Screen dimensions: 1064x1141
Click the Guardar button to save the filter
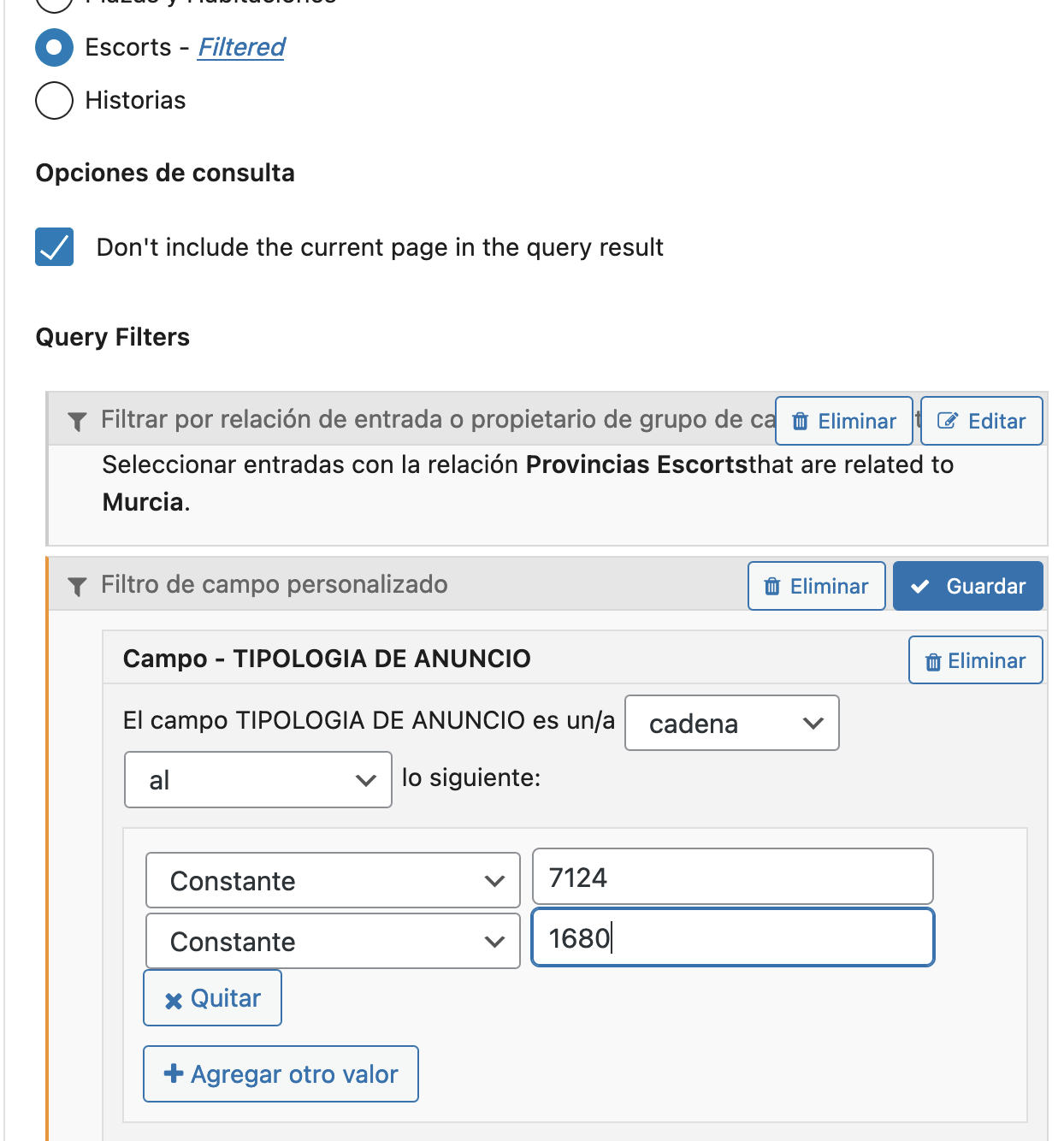click(968, 586)
